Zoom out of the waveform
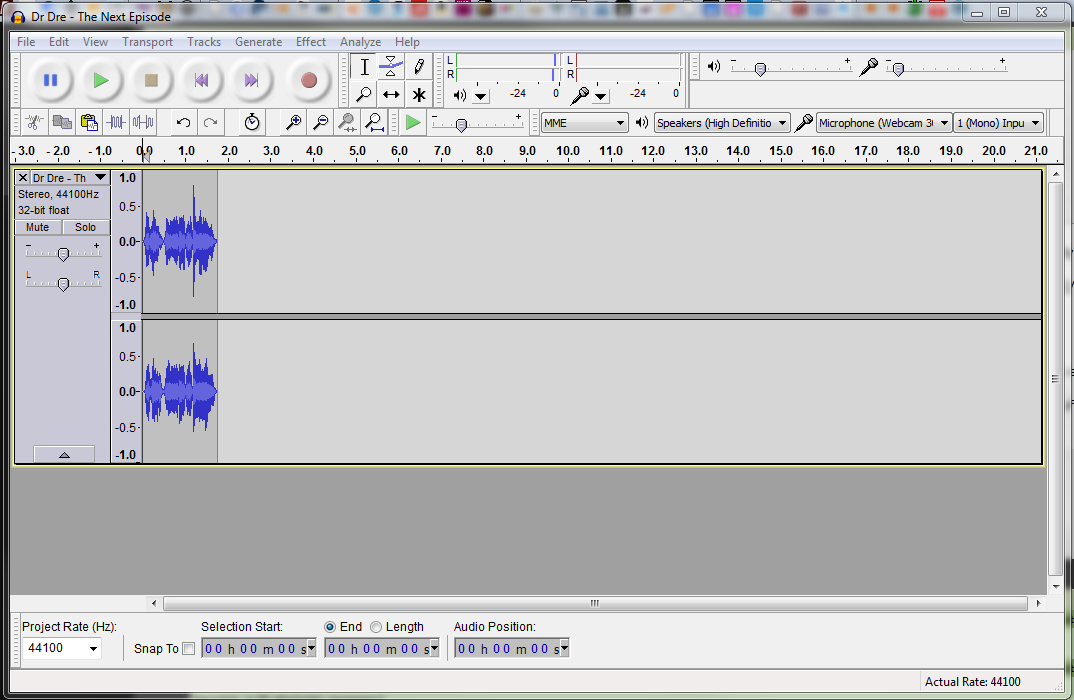 click(320, 123)
